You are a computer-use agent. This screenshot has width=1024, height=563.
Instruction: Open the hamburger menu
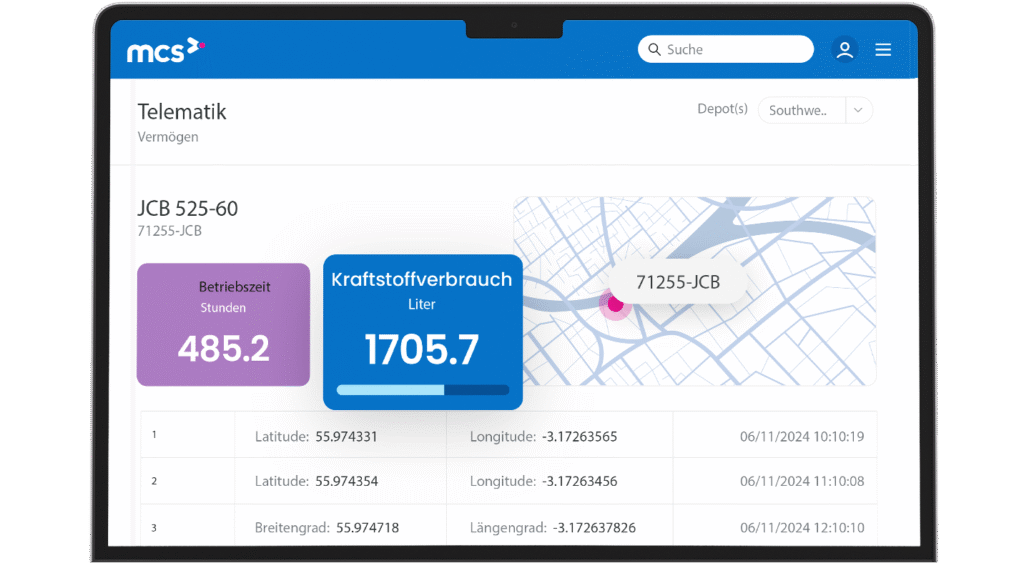(883, 50)
